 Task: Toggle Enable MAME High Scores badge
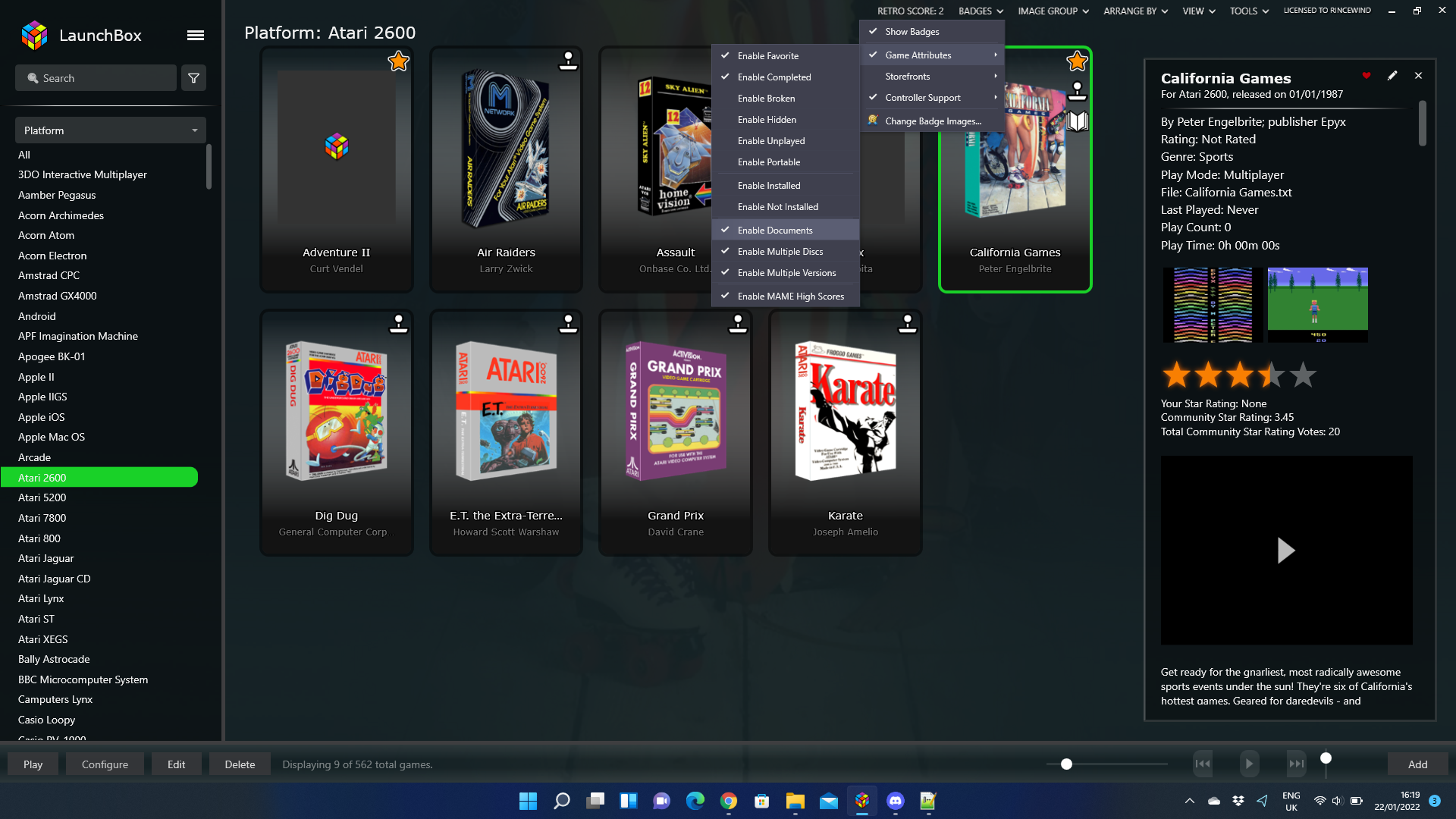(785, 297)
